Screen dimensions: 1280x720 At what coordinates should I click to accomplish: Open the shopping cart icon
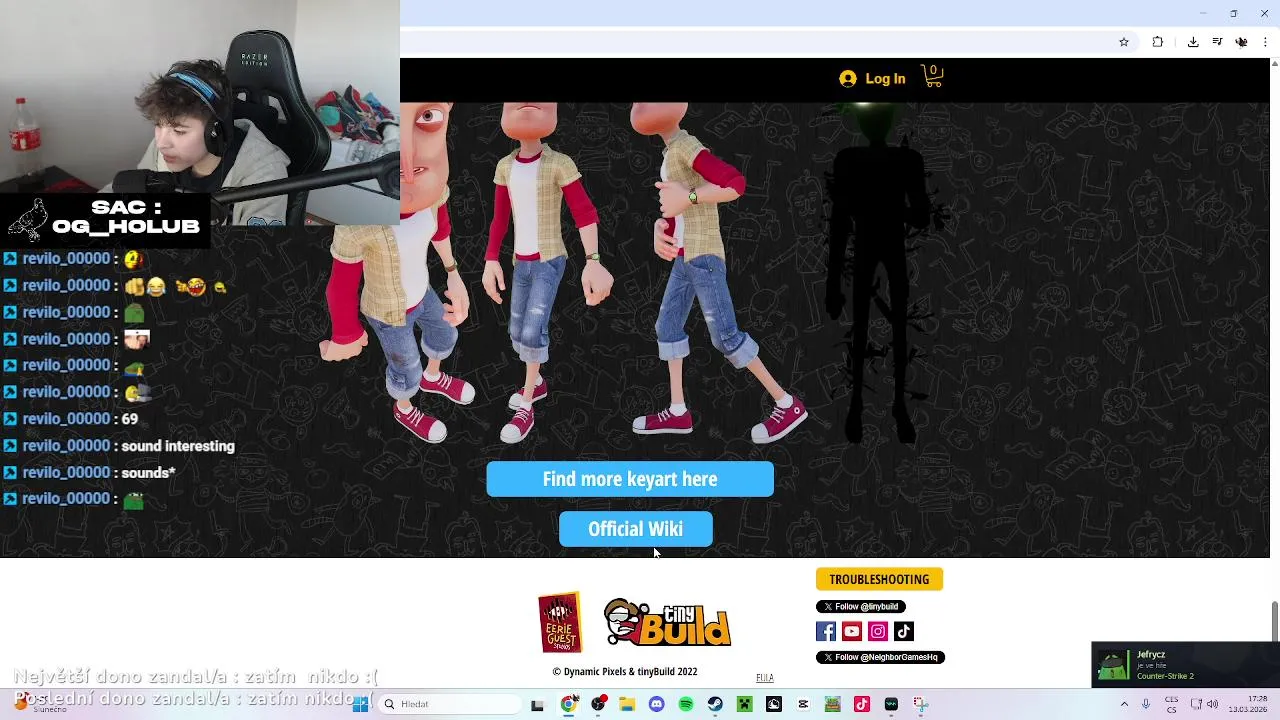[932, 77]
